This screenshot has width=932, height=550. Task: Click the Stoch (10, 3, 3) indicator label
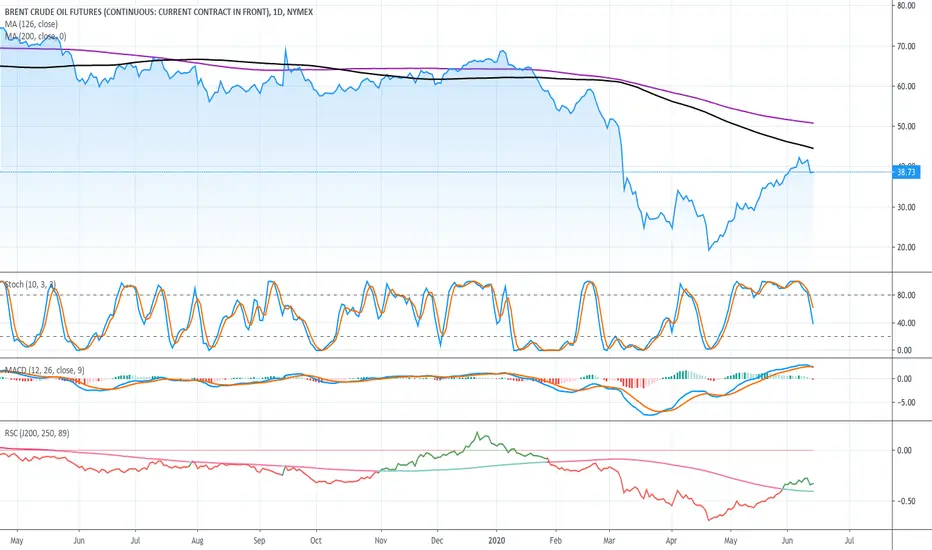(x=30, y=284)
